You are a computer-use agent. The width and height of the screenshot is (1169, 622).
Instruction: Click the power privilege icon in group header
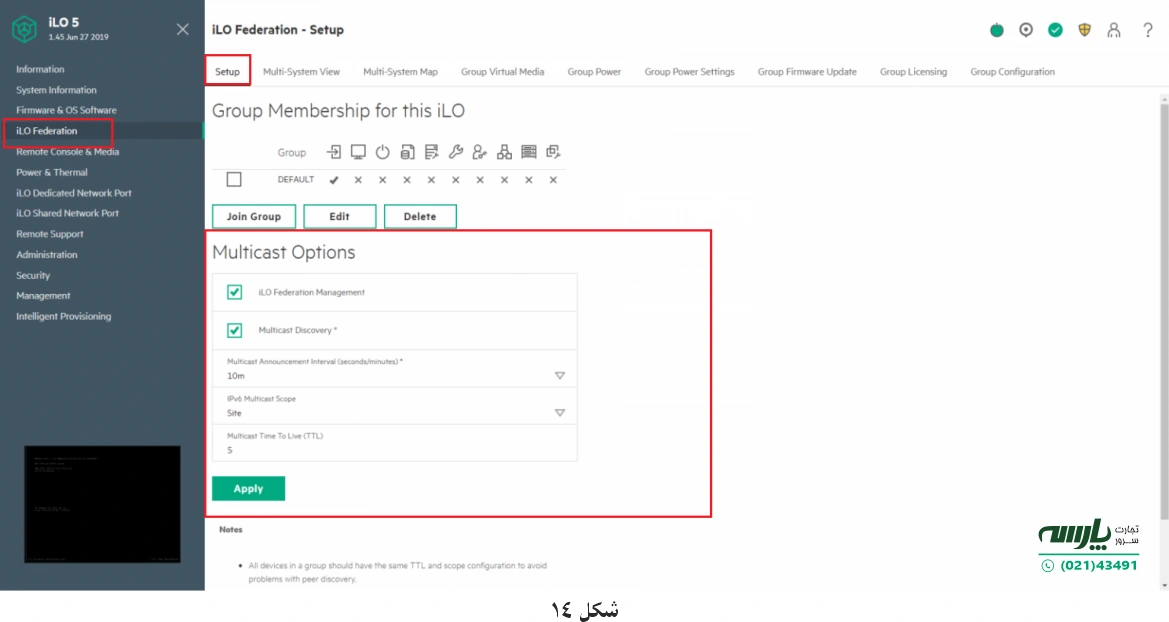click(384, 151)
